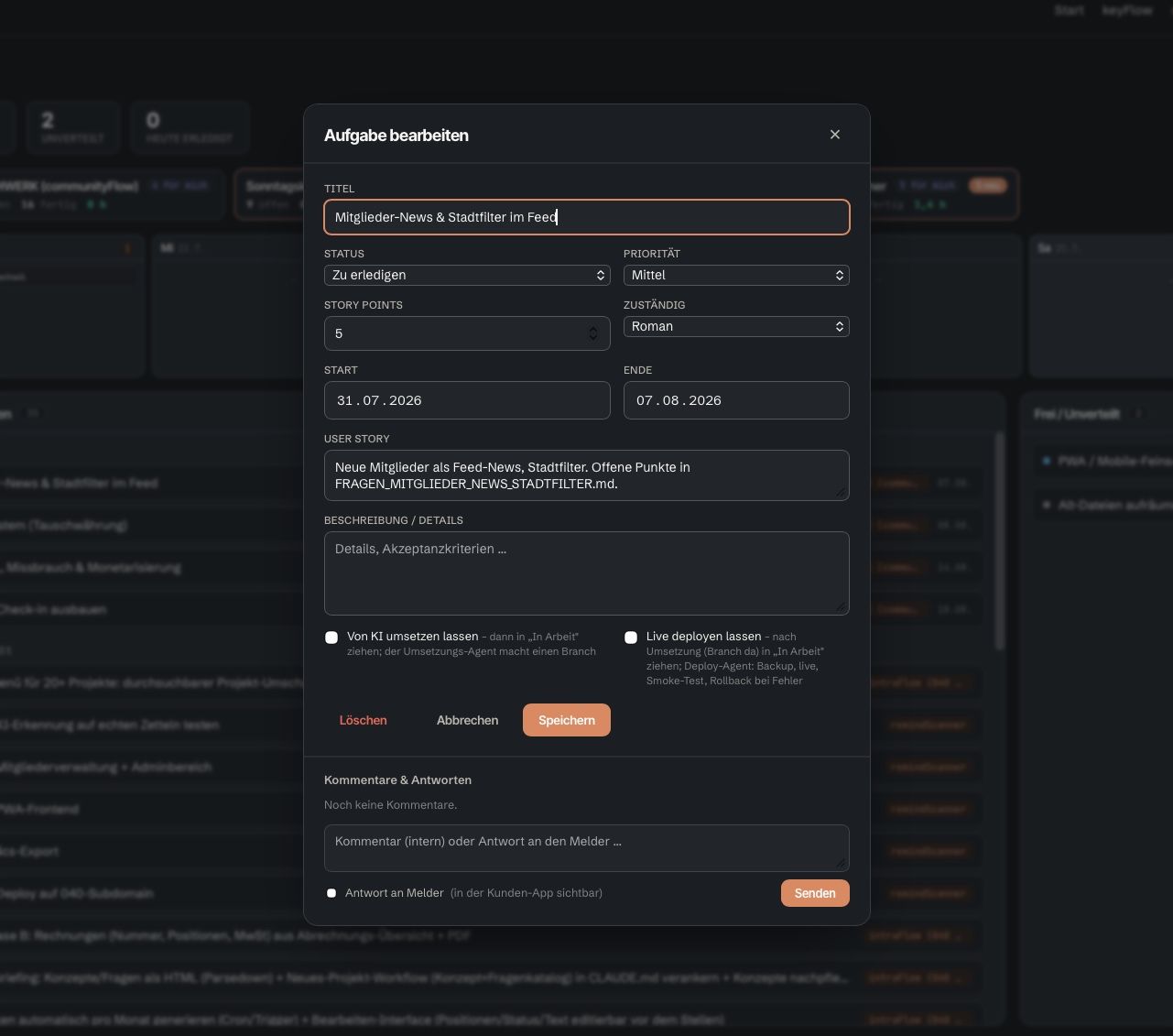Click into the User Story text area

(x=586, y=475)
